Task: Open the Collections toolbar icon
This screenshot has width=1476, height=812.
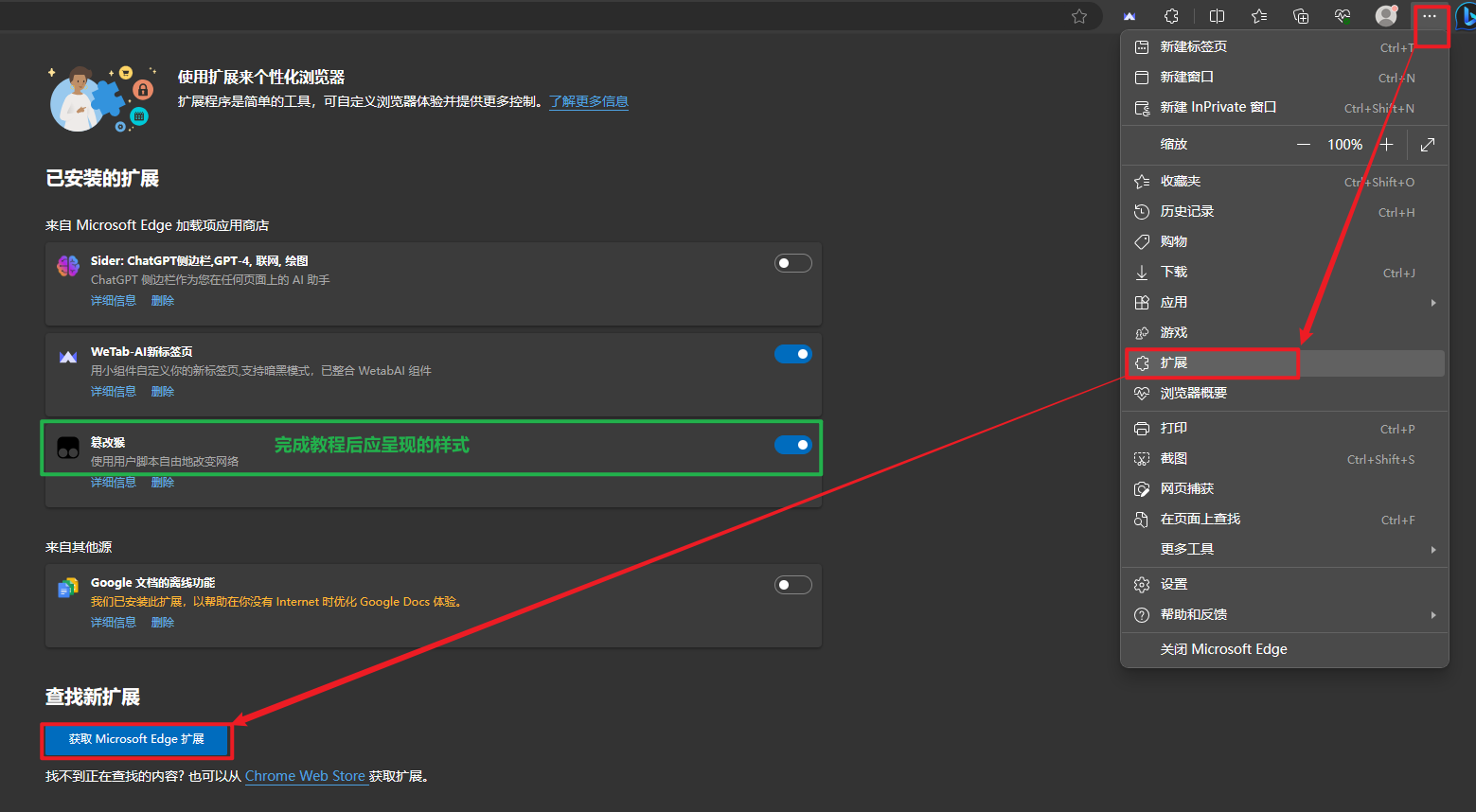Action: coord(1301,16)
